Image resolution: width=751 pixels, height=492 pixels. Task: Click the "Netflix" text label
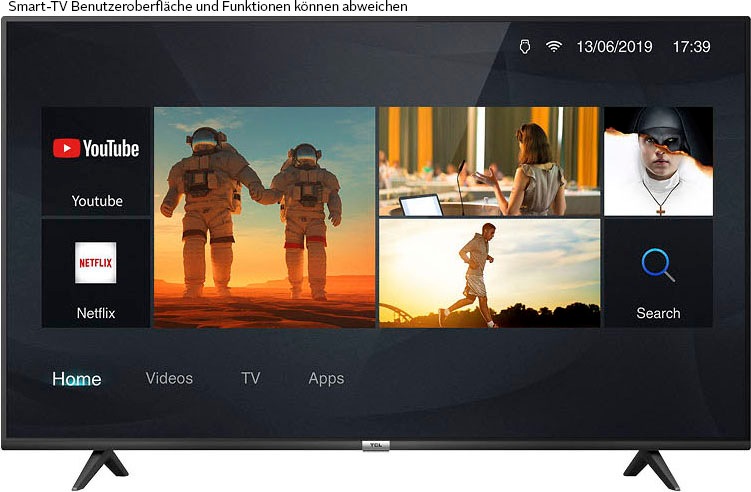[x=96, y=313]
